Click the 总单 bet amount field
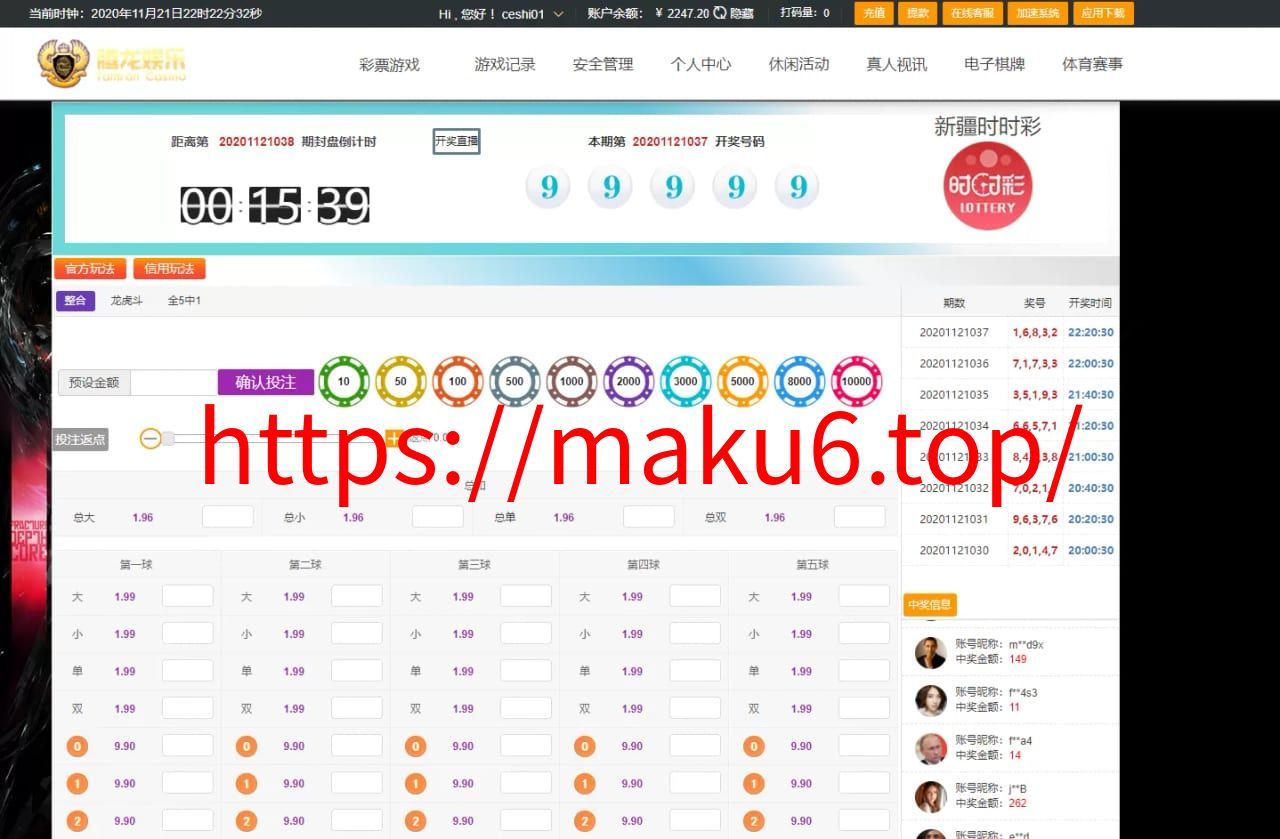 pos(649,517)
